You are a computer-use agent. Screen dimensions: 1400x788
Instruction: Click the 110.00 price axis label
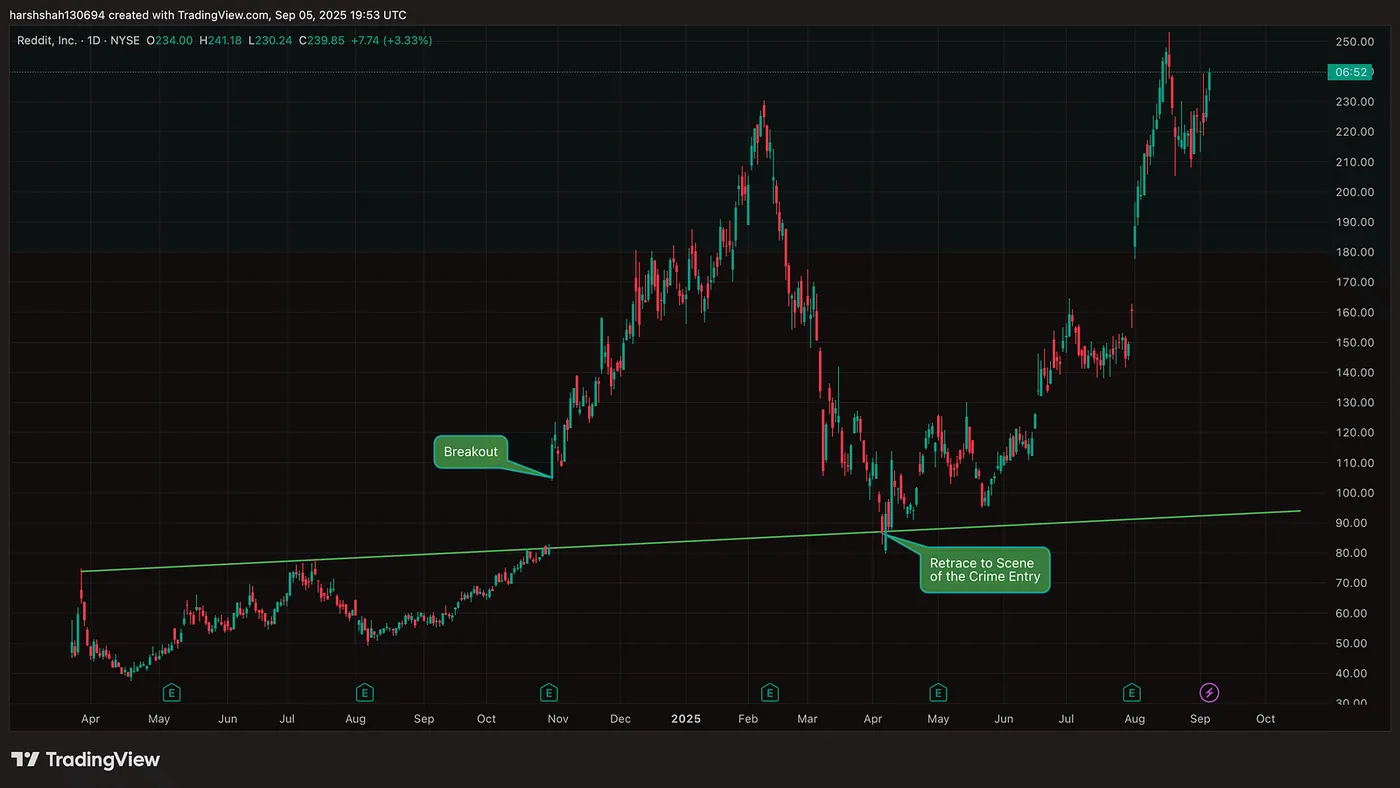[1354, 463]
